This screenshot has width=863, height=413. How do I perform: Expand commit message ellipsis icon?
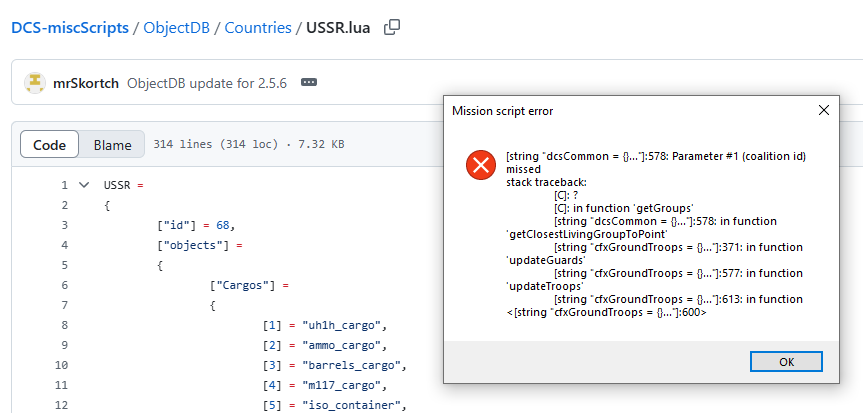tap(309, 83)
